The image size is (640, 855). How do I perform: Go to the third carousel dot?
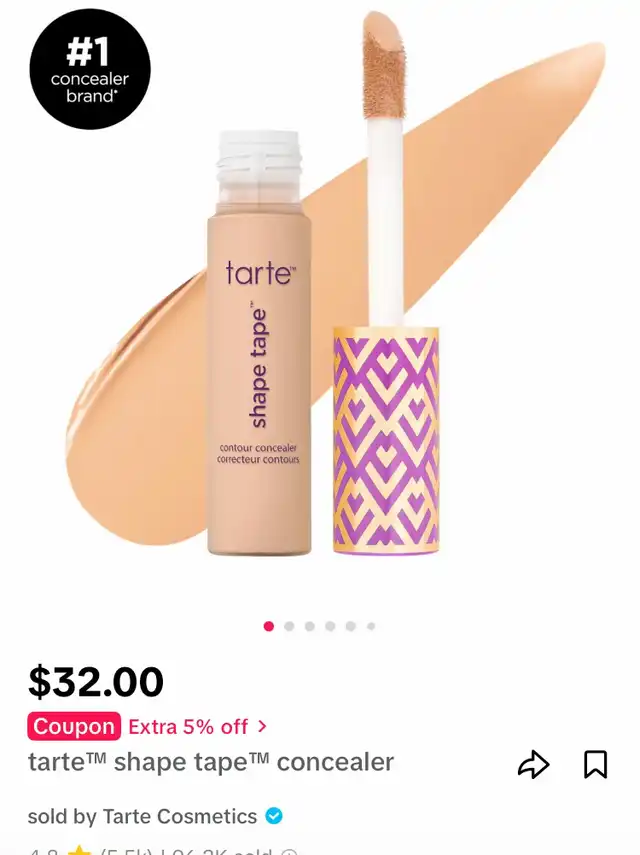coord(310,626)
